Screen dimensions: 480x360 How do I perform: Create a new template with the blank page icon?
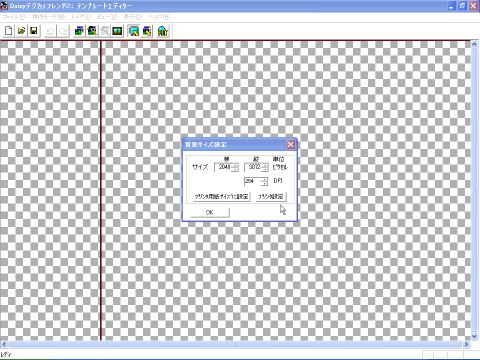(x=8, y=31)
